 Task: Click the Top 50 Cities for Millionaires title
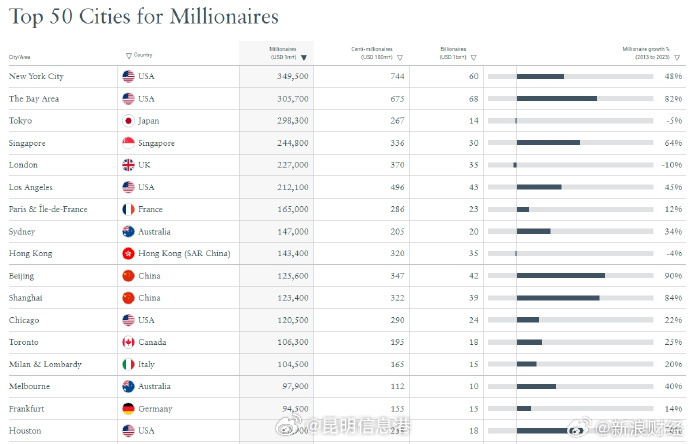click(143, 17)
